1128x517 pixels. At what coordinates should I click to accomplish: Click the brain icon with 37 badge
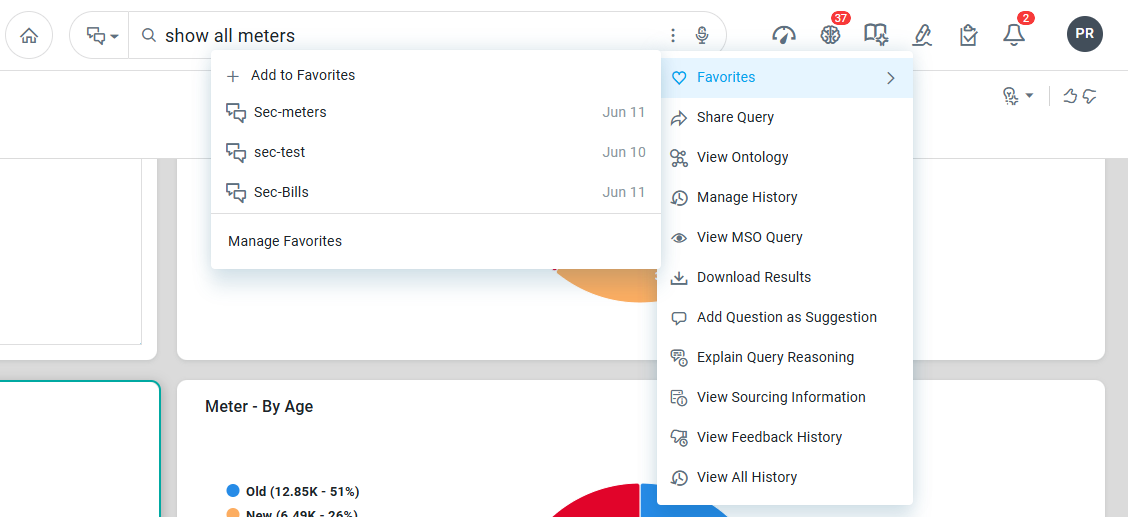[x=830, y=35]
